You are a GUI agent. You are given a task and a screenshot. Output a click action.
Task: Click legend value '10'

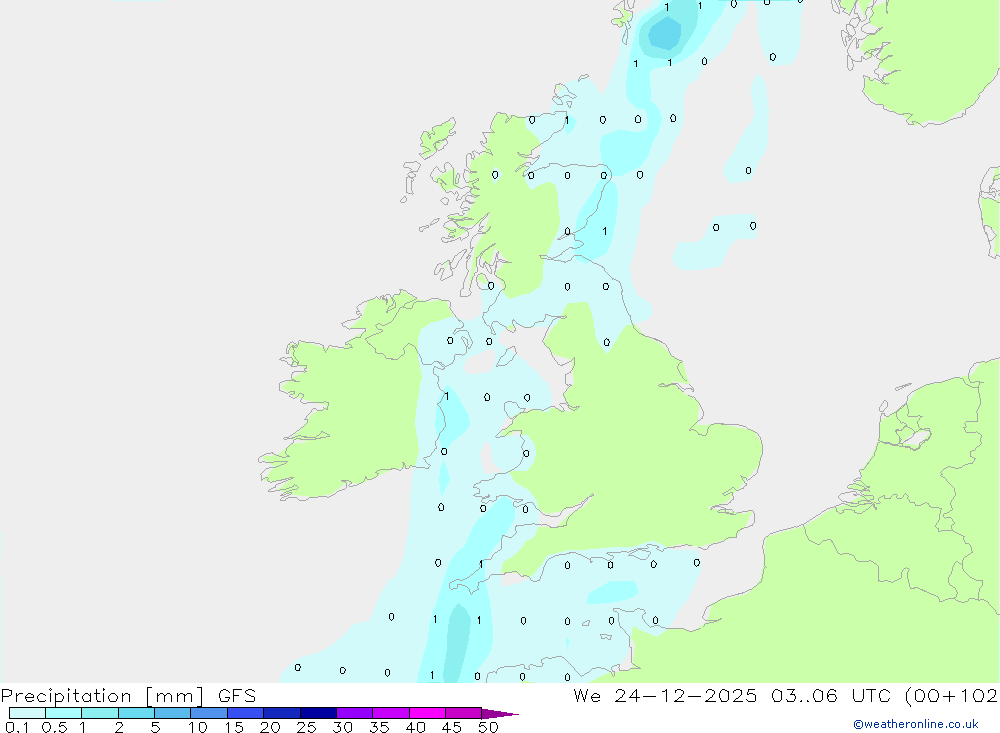click(x=198, y=727)
